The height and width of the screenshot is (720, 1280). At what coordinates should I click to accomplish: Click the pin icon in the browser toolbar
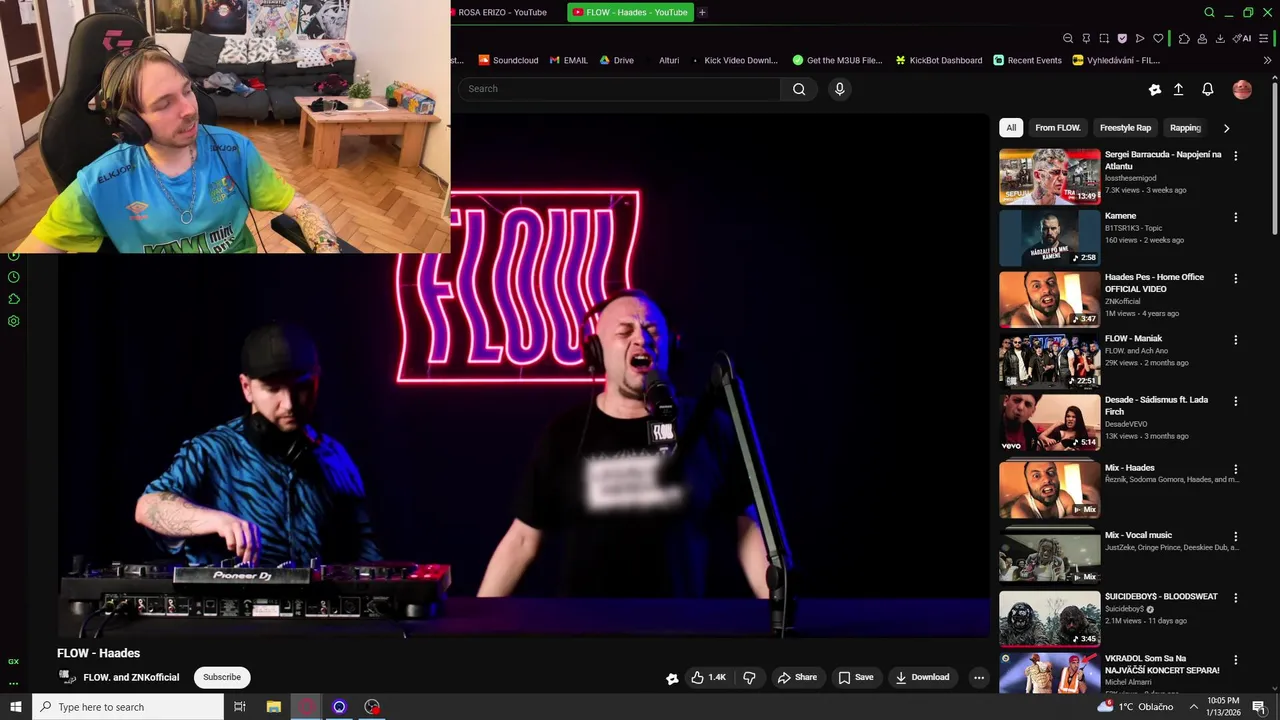pyautogui.click(x=1086, y=38)
